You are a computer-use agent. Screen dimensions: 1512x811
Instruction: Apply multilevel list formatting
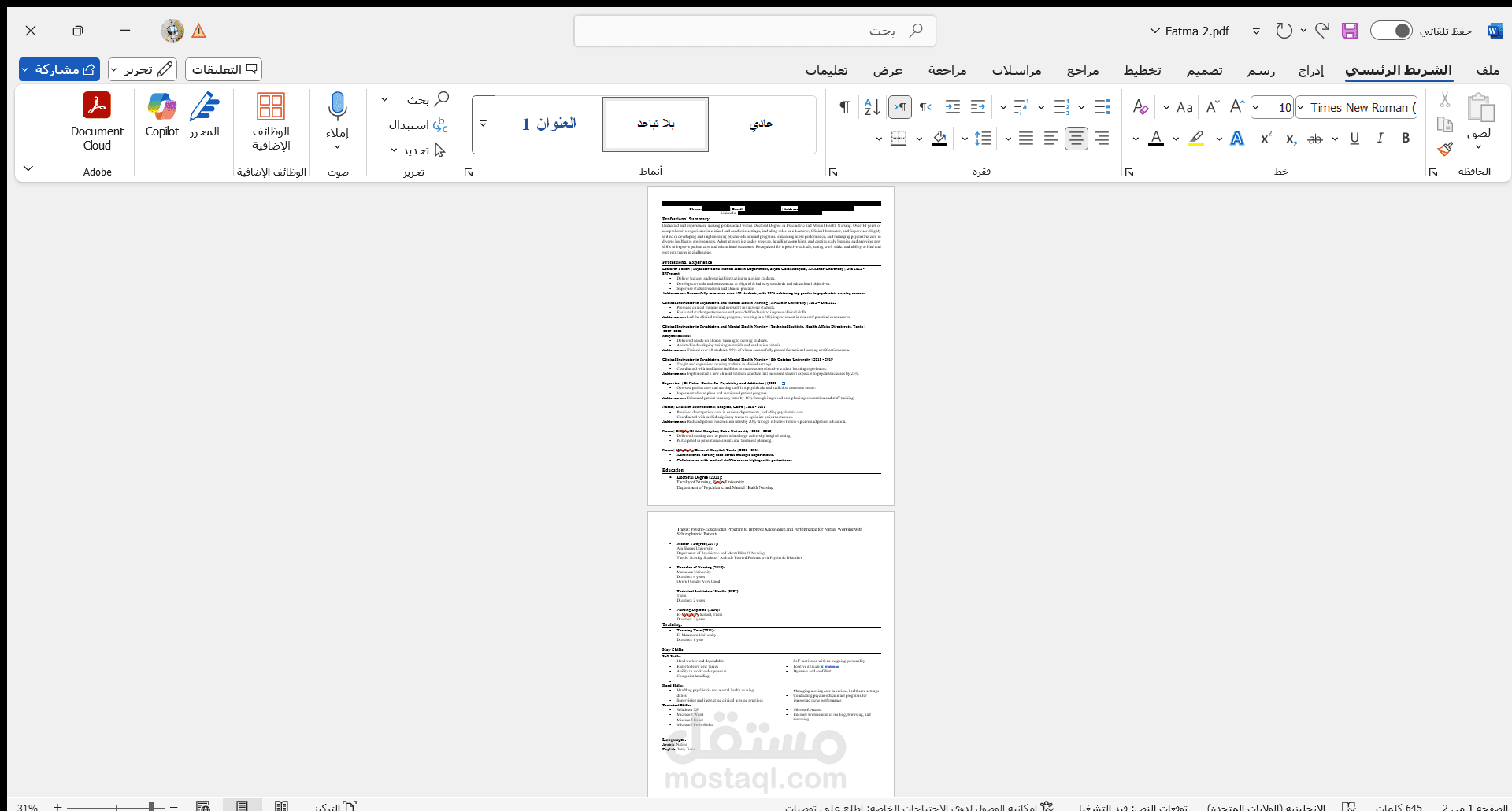point(1021,107)
